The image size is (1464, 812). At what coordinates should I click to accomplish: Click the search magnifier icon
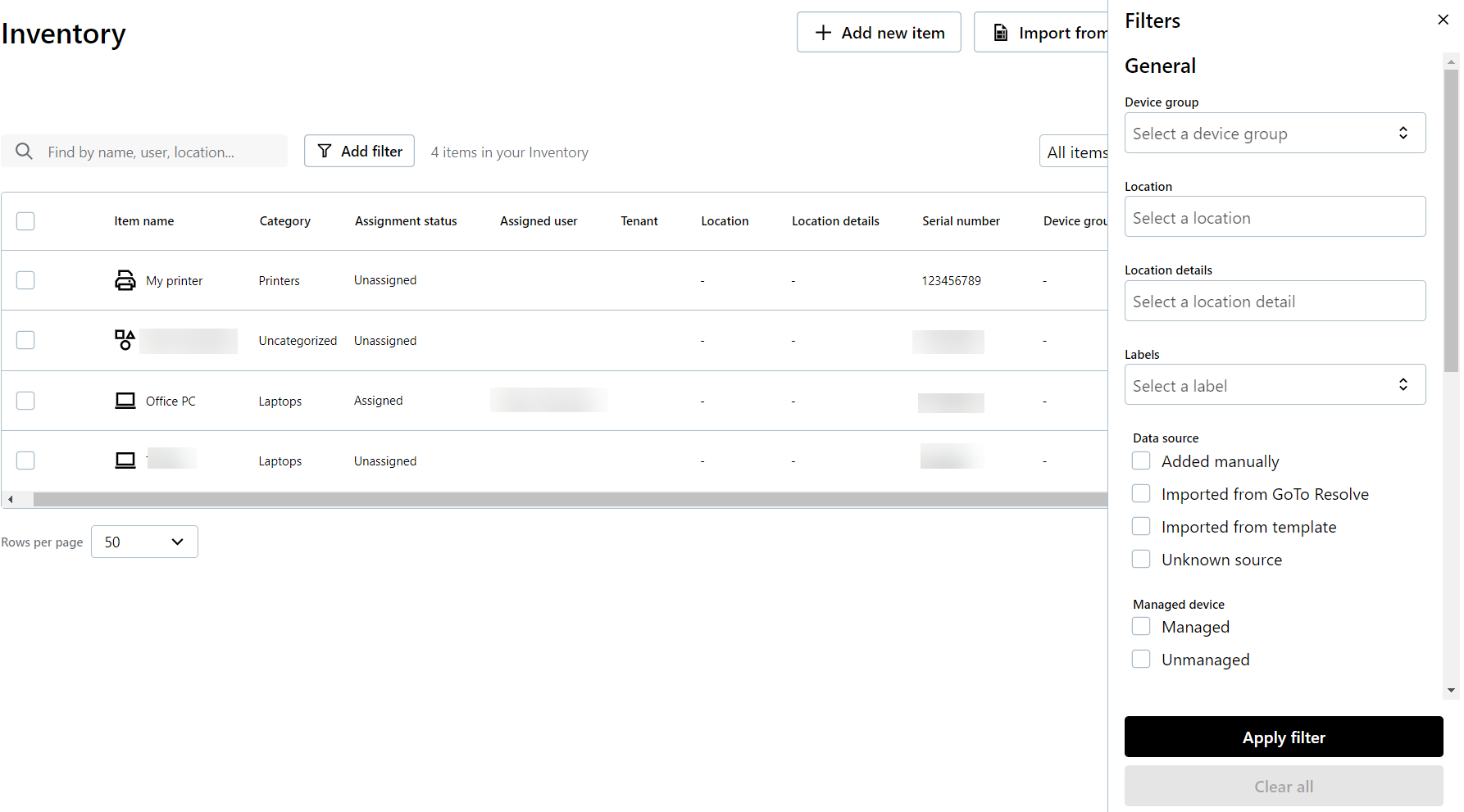pos(24,151)
